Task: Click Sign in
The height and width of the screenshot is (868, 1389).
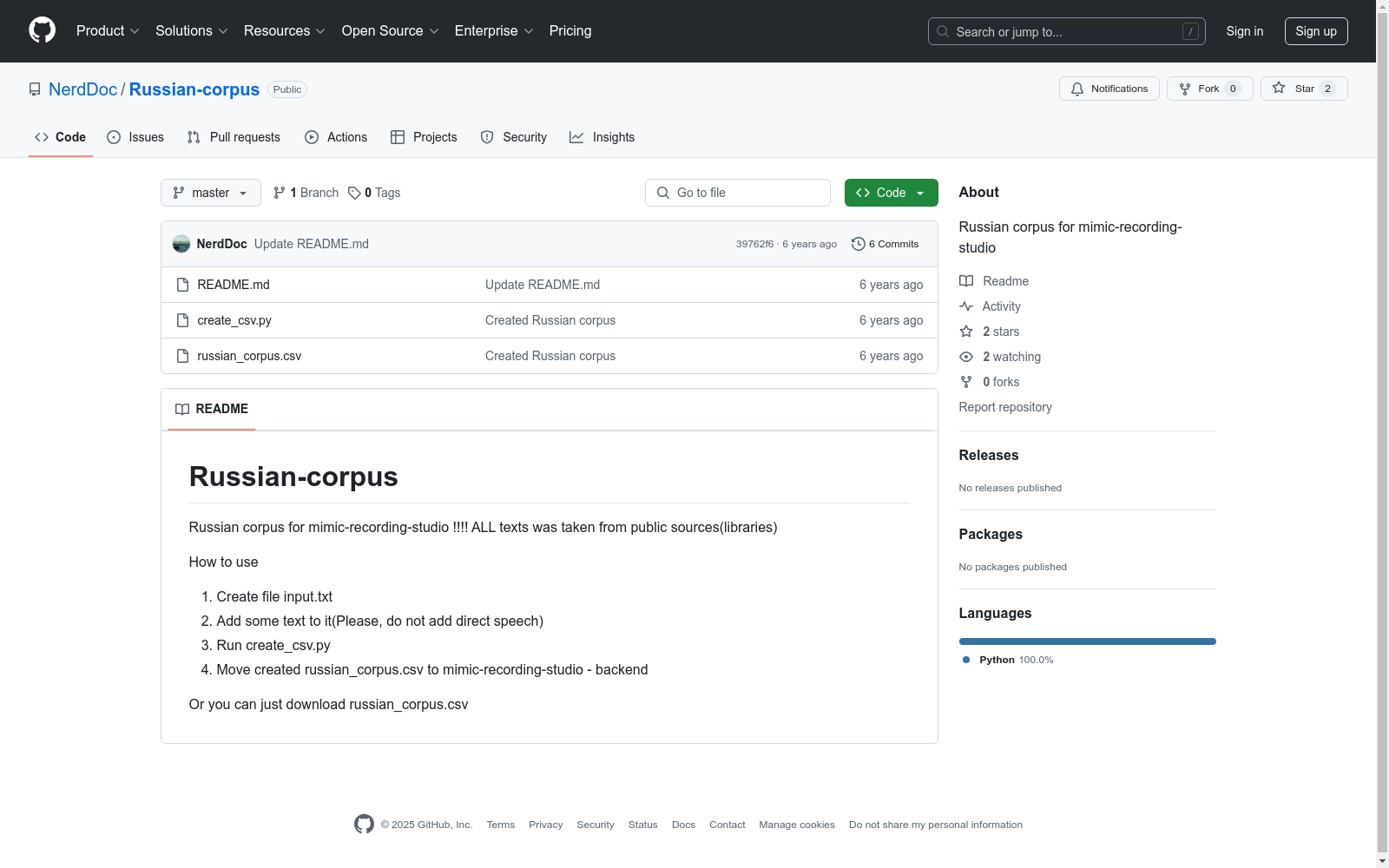Action: (x=1245, y=31)
